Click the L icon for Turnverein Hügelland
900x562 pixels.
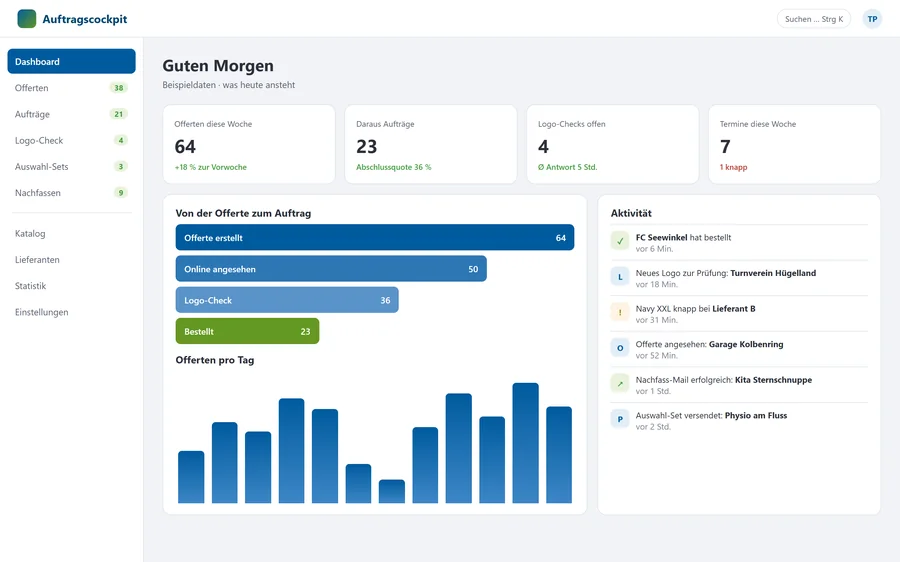(x=620, y=277)
